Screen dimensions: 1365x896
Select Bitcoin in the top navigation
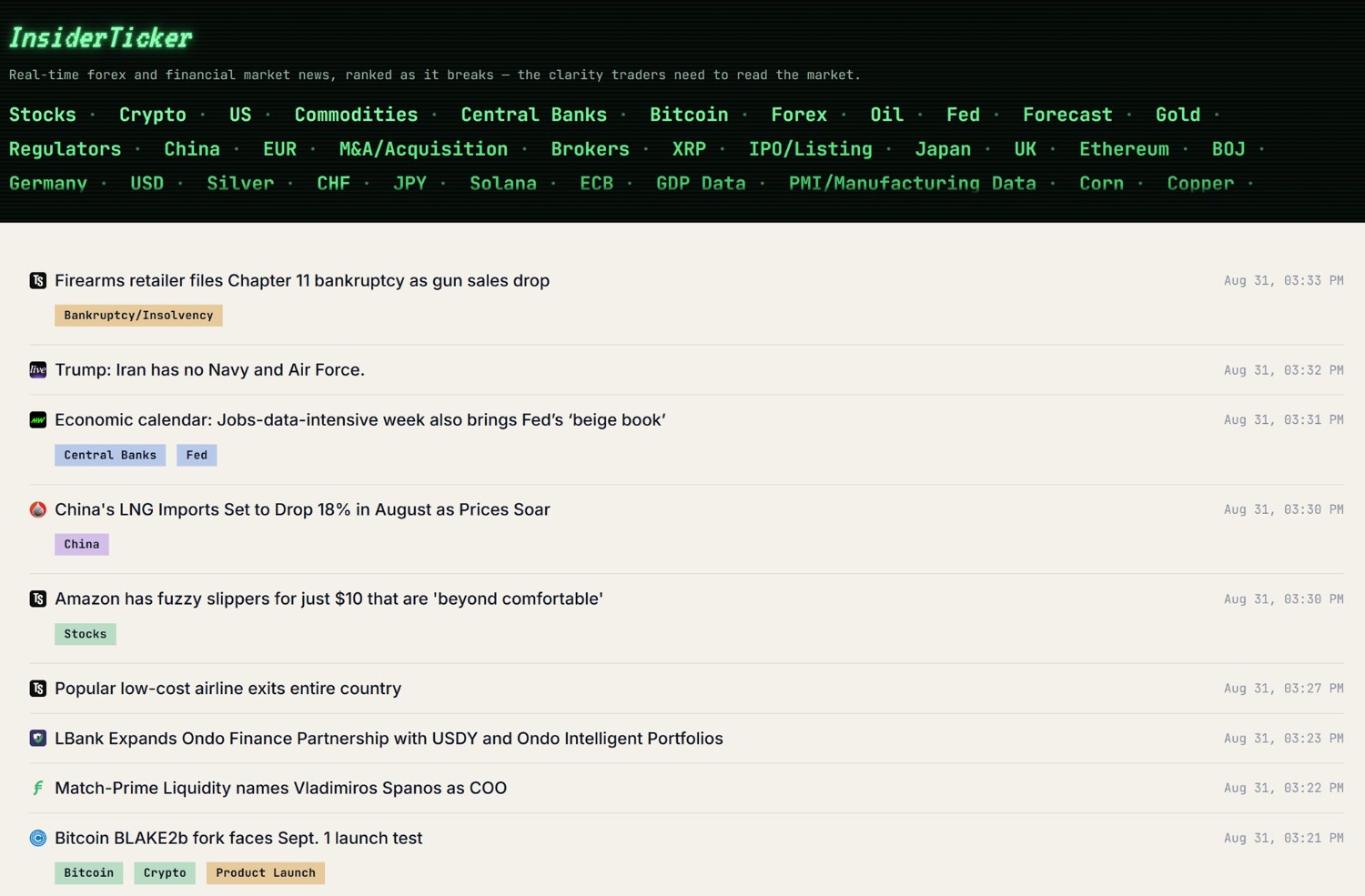click(689, 115)
